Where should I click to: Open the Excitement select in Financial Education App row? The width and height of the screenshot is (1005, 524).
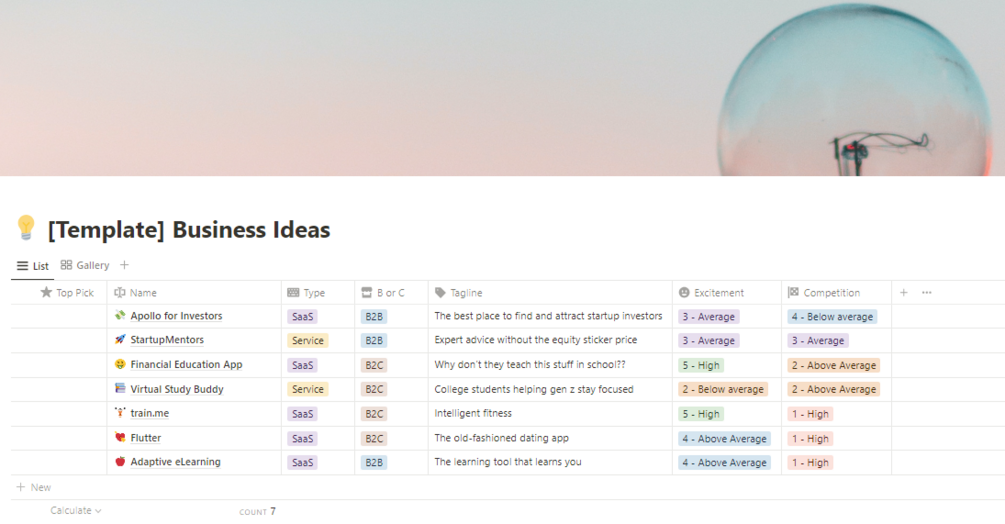700,366
